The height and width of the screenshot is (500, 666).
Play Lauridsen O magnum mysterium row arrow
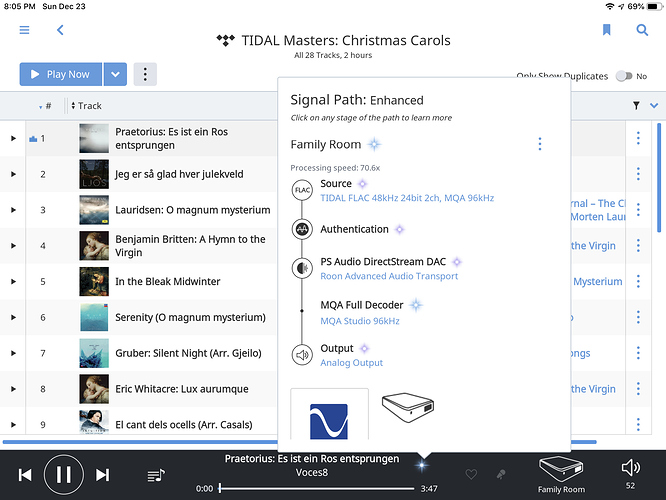tap(13, 210)
